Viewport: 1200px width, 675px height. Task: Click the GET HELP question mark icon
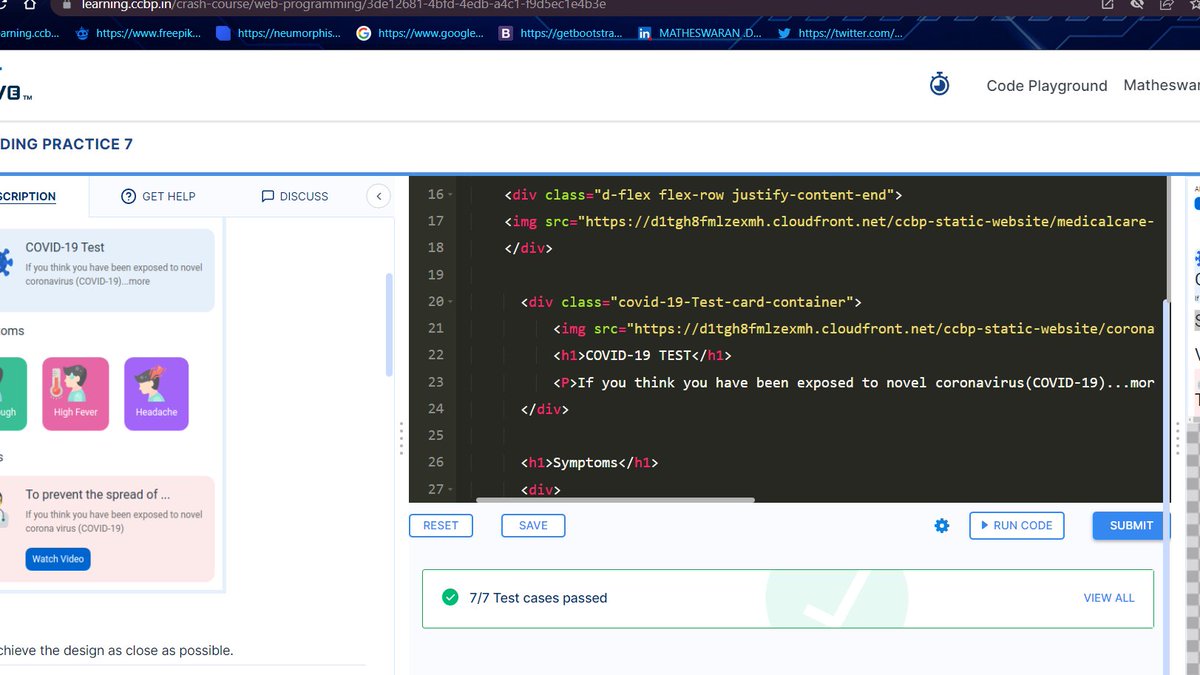(127, 196)
